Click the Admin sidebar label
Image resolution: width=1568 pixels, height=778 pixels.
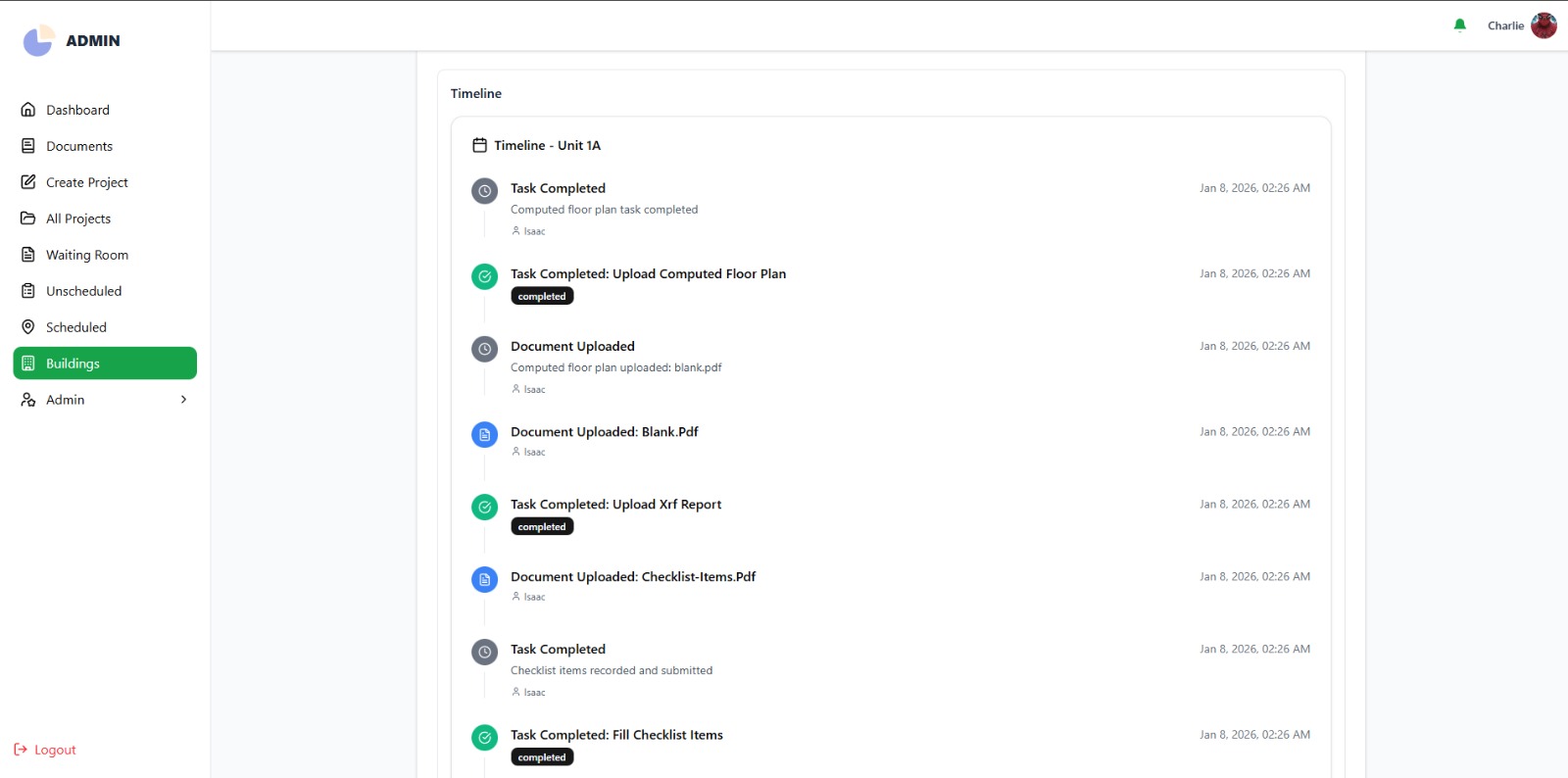[x=66, y=400]
